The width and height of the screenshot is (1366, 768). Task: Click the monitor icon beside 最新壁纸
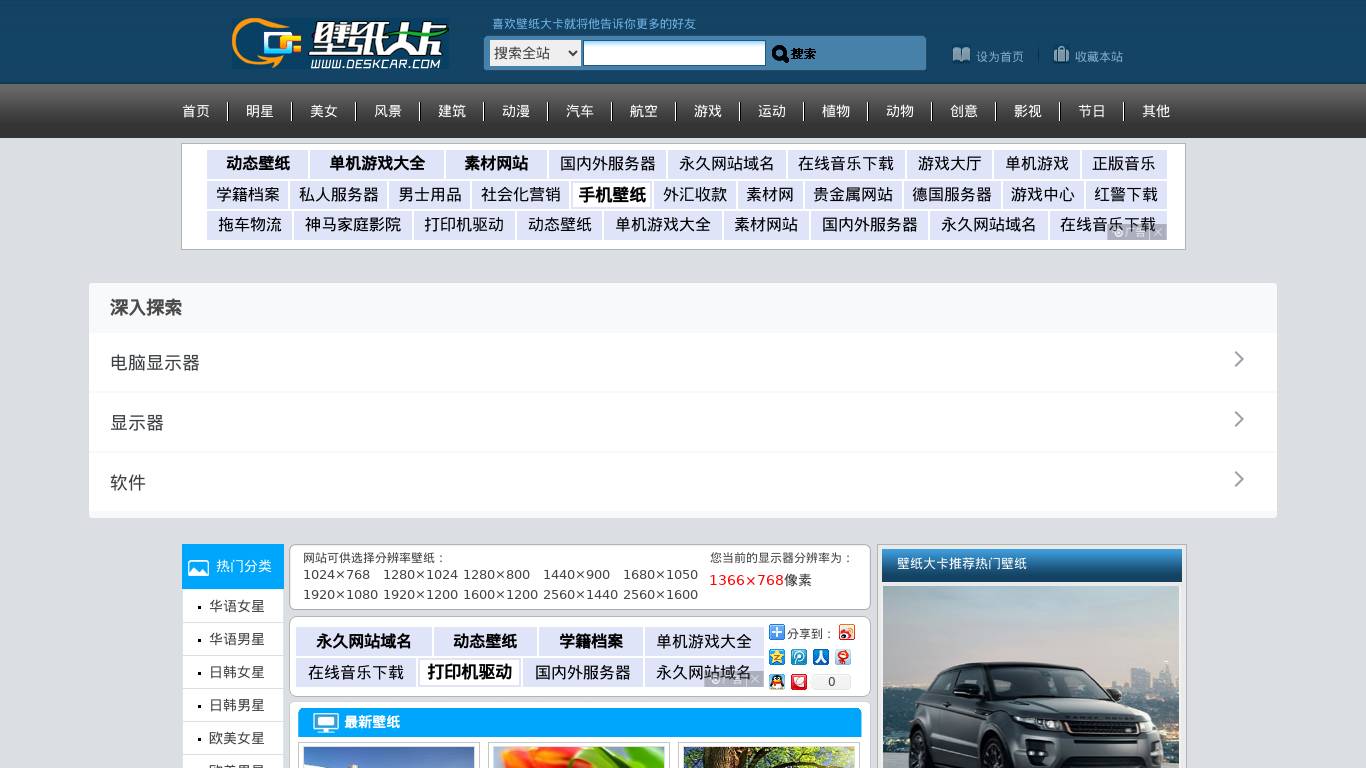point(325,722)
